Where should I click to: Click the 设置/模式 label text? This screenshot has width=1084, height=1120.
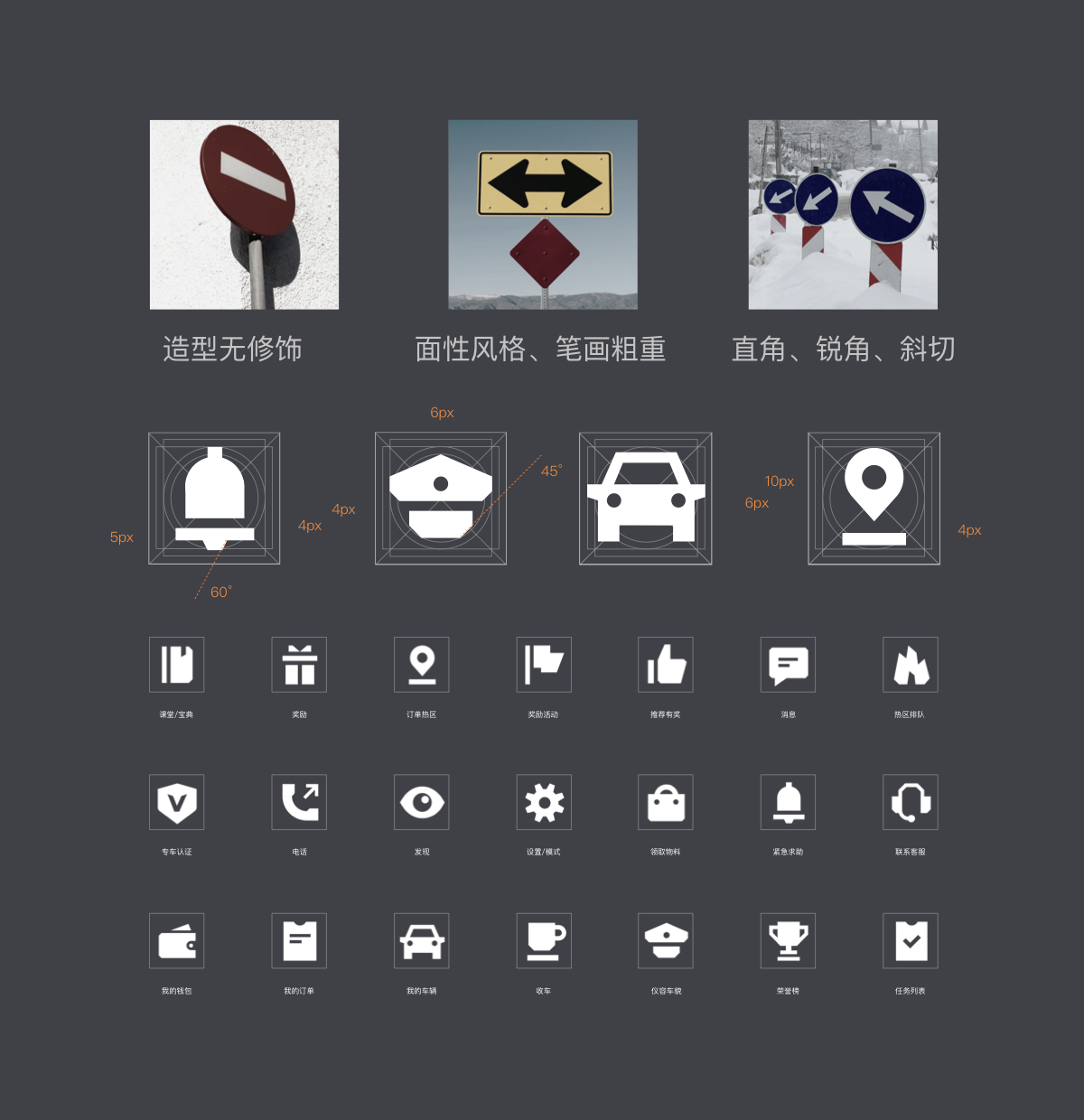(x=544, y=852)
